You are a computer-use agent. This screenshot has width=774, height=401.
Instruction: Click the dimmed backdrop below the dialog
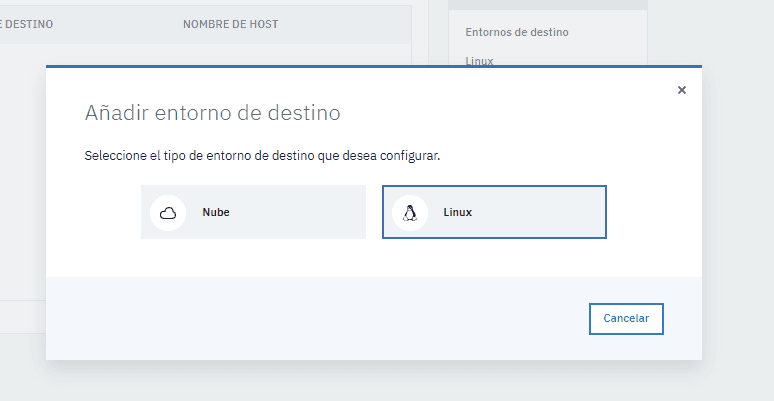pos(380,382)
